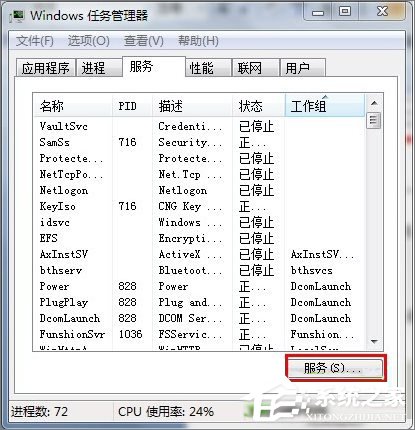
Task: Select the VaultSvc service row
Action: coord(199,126)
